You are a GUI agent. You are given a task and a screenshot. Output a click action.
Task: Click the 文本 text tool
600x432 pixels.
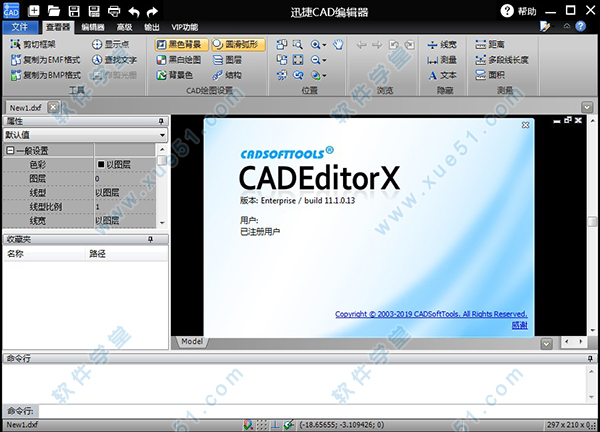(x=442, y=75)
